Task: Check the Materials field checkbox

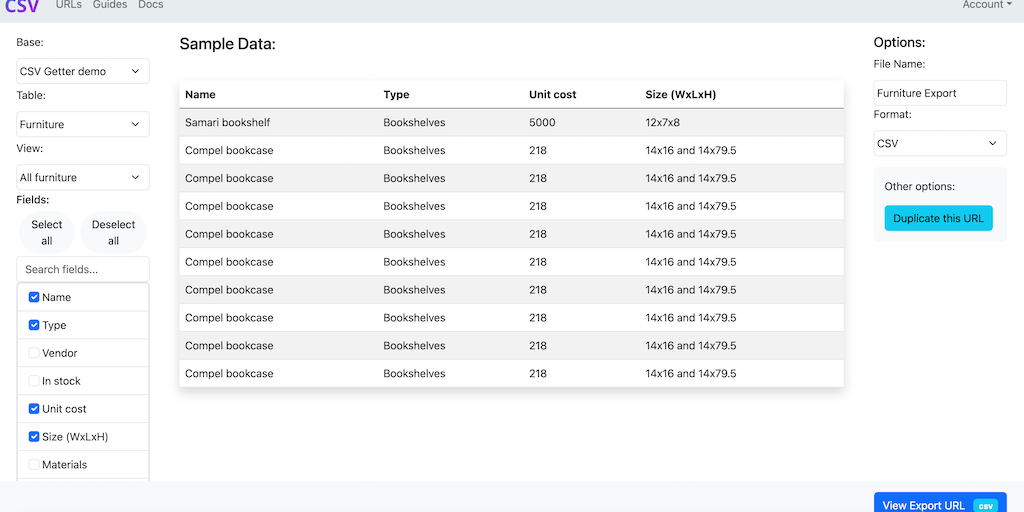Action: 34,465
